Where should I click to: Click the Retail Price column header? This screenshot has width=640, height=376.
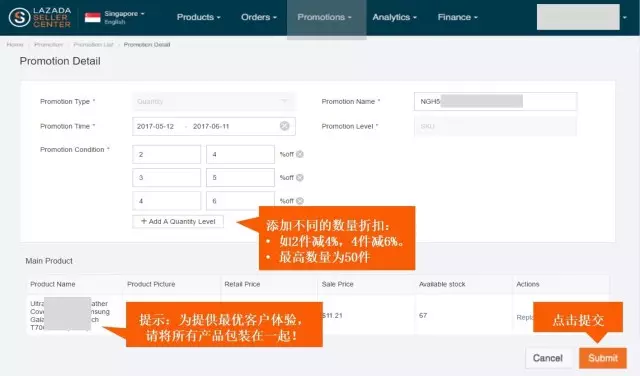pos(242,284)
